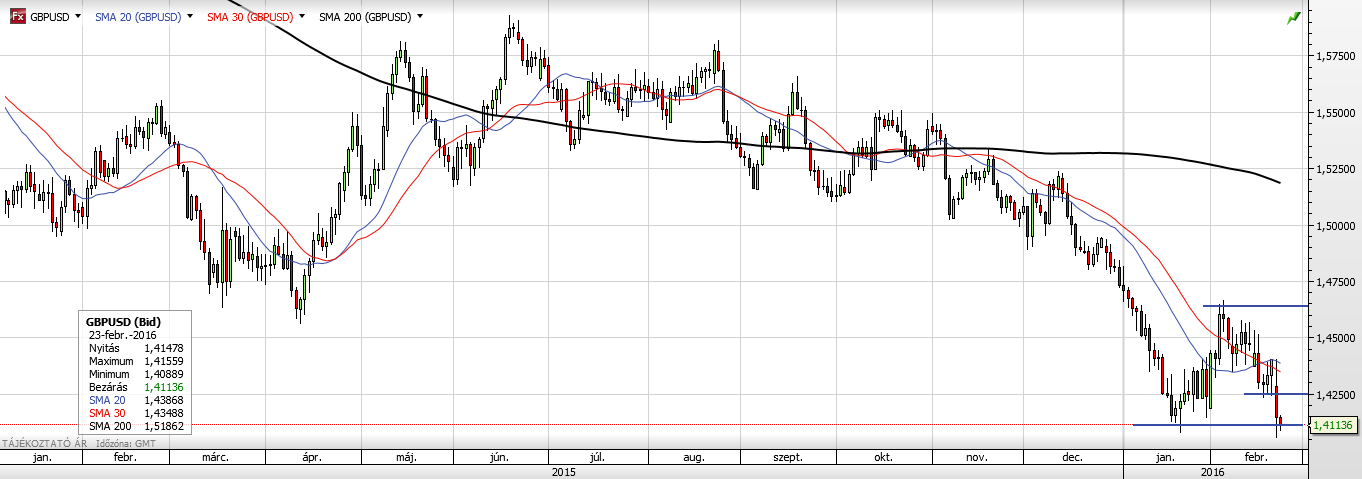Click the Maximum value 1,41559
Image resolution: width=1362 pixels, height=479 pixels.
[165, 360]
